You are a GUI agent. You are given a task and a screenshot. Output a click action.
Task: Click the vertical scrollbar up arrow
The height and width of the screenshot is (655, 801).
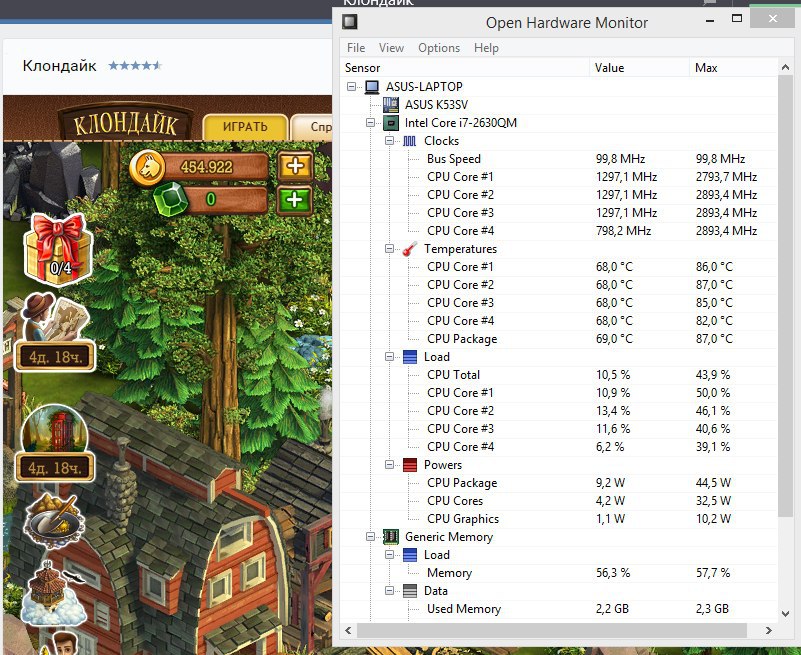point(785,67)
